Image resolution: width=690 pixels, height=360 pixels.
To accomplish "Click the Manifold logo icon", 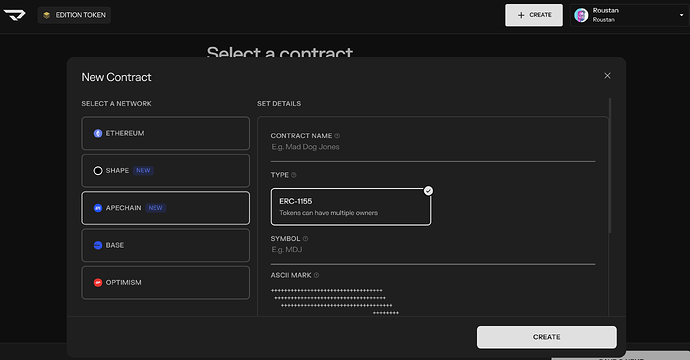I will coord(15,15).
